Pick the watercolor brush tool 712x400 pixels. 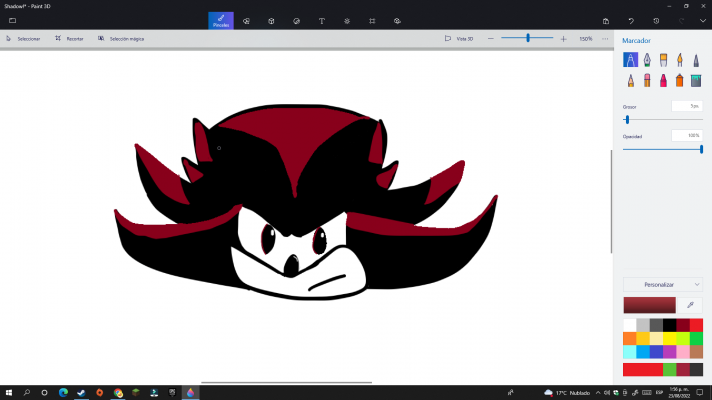pos(679,60)
